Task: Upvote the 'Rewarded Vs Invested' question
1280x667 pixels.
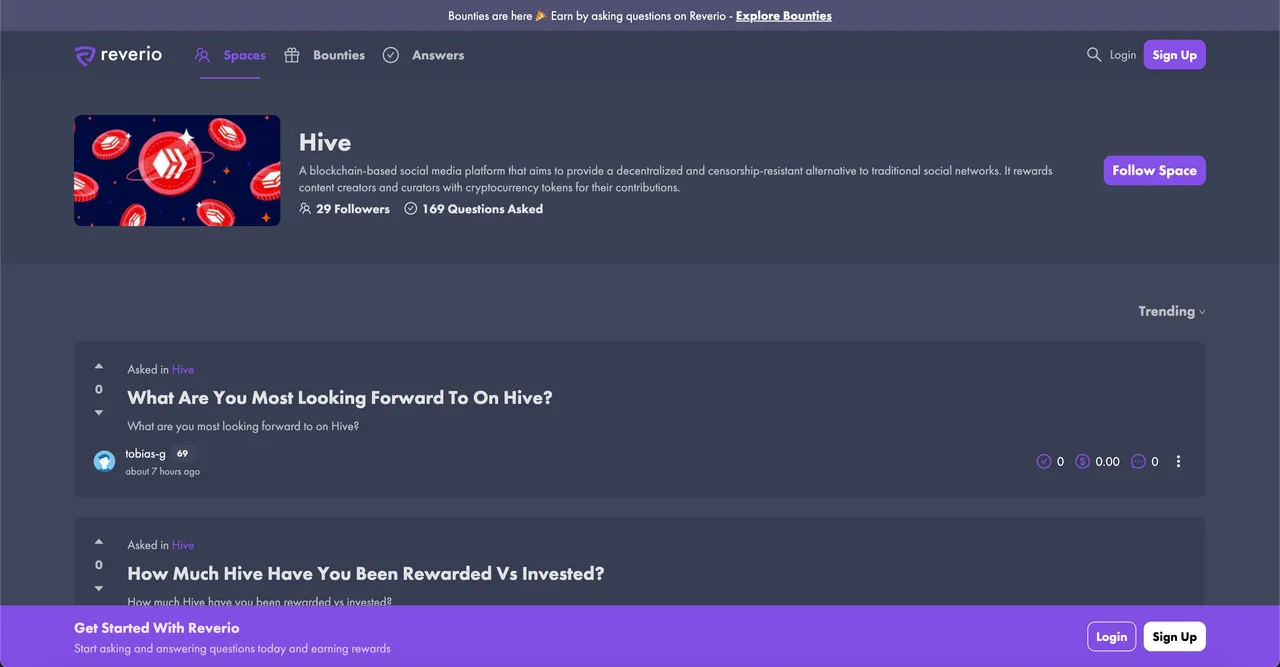Action: pyautogui.click(x=99, y=542)
